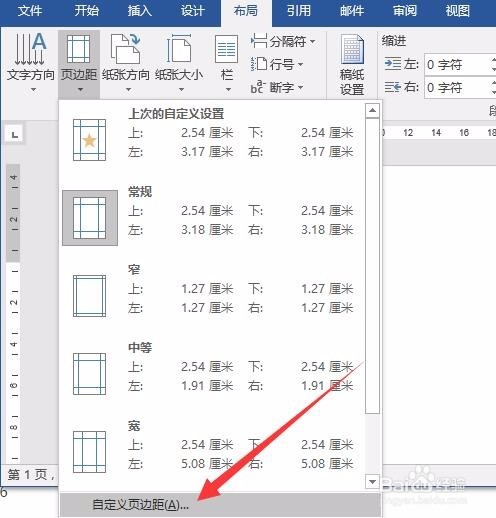Switch to the 审阅 tab
496x518 pixels.
coord(405,11)
